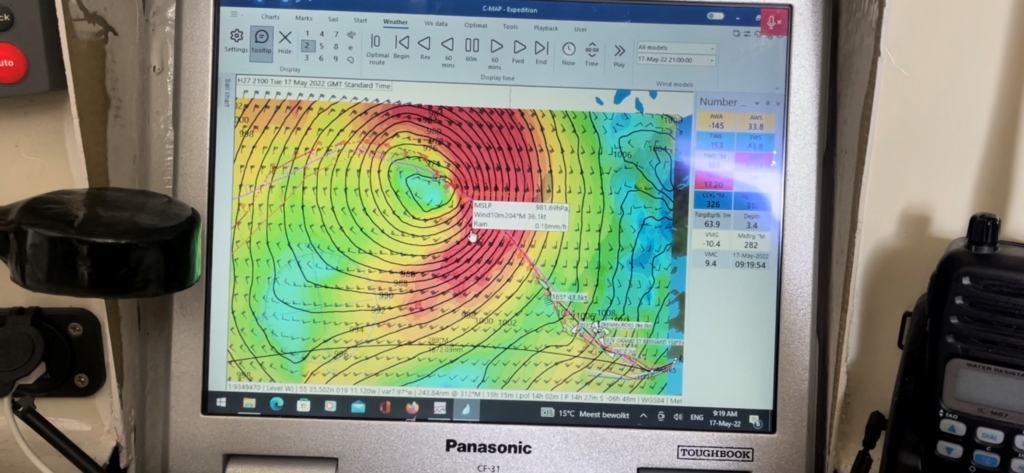
Task: Open File Explorer from the taskbar
Action: (249, 404)
